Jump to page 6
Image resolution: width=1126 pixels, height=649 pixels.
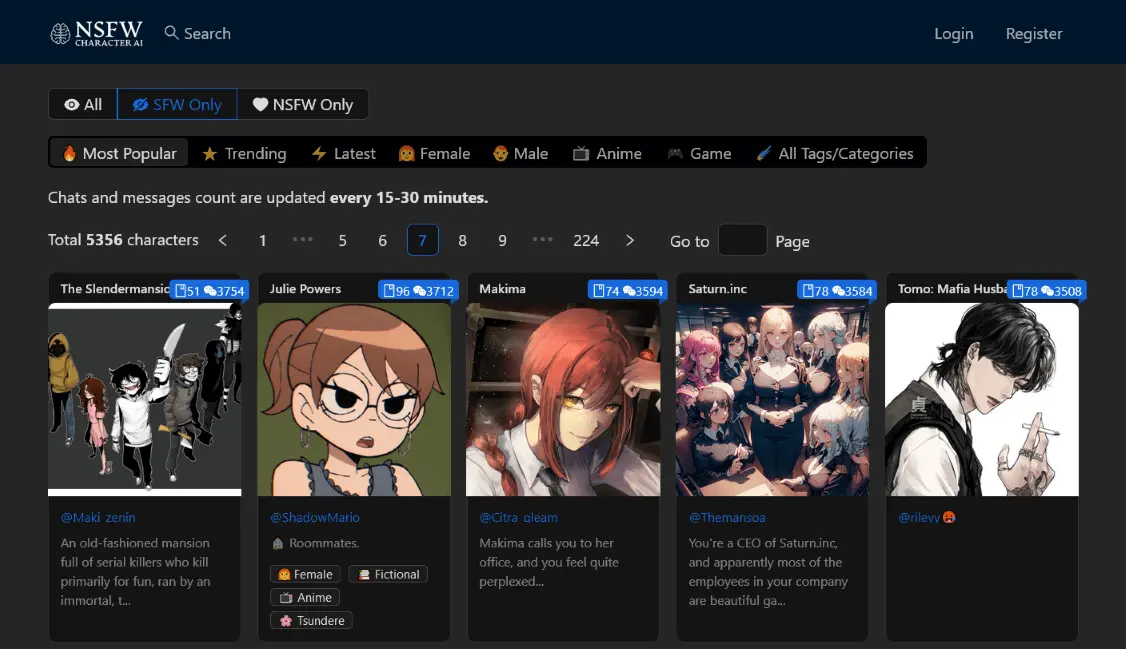point(383,241)
